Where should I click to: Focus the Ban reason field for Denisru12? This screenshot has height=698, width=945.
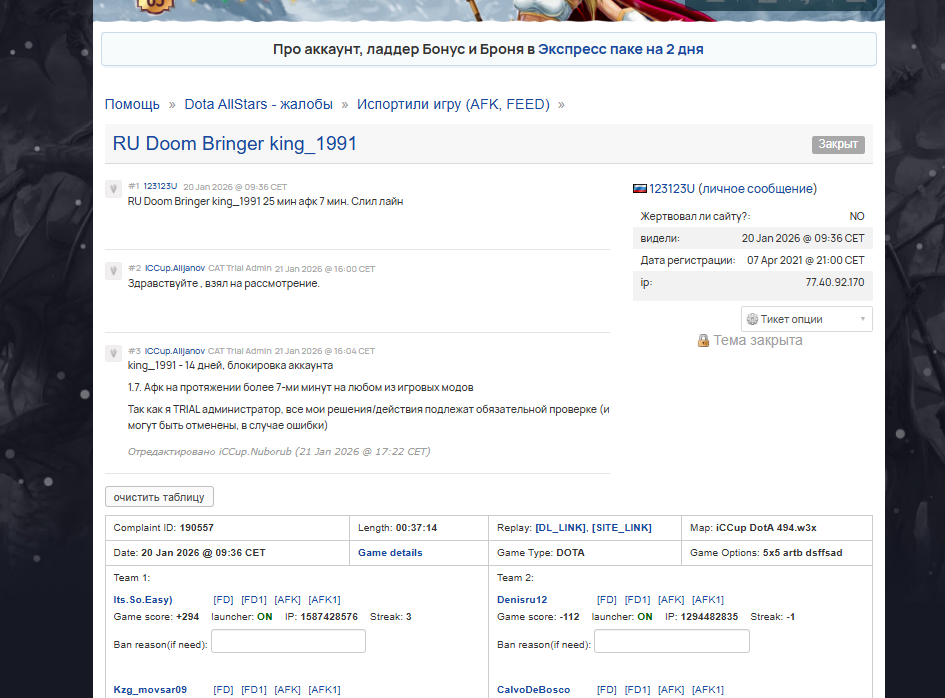coord(672,641)
